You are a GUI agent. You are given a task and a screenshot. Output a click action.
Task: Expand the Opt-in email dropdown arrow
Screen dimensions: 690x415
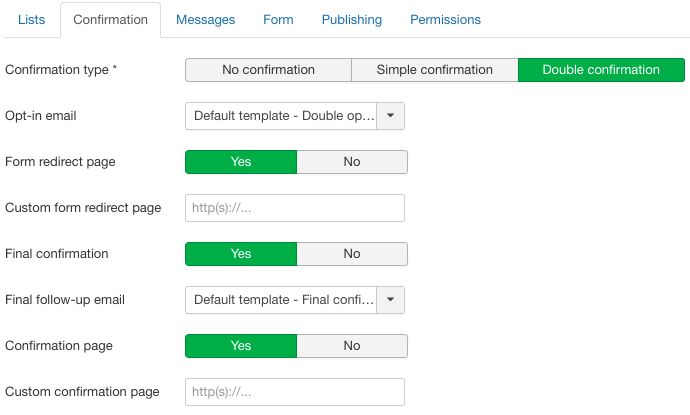tap(392, 116)
